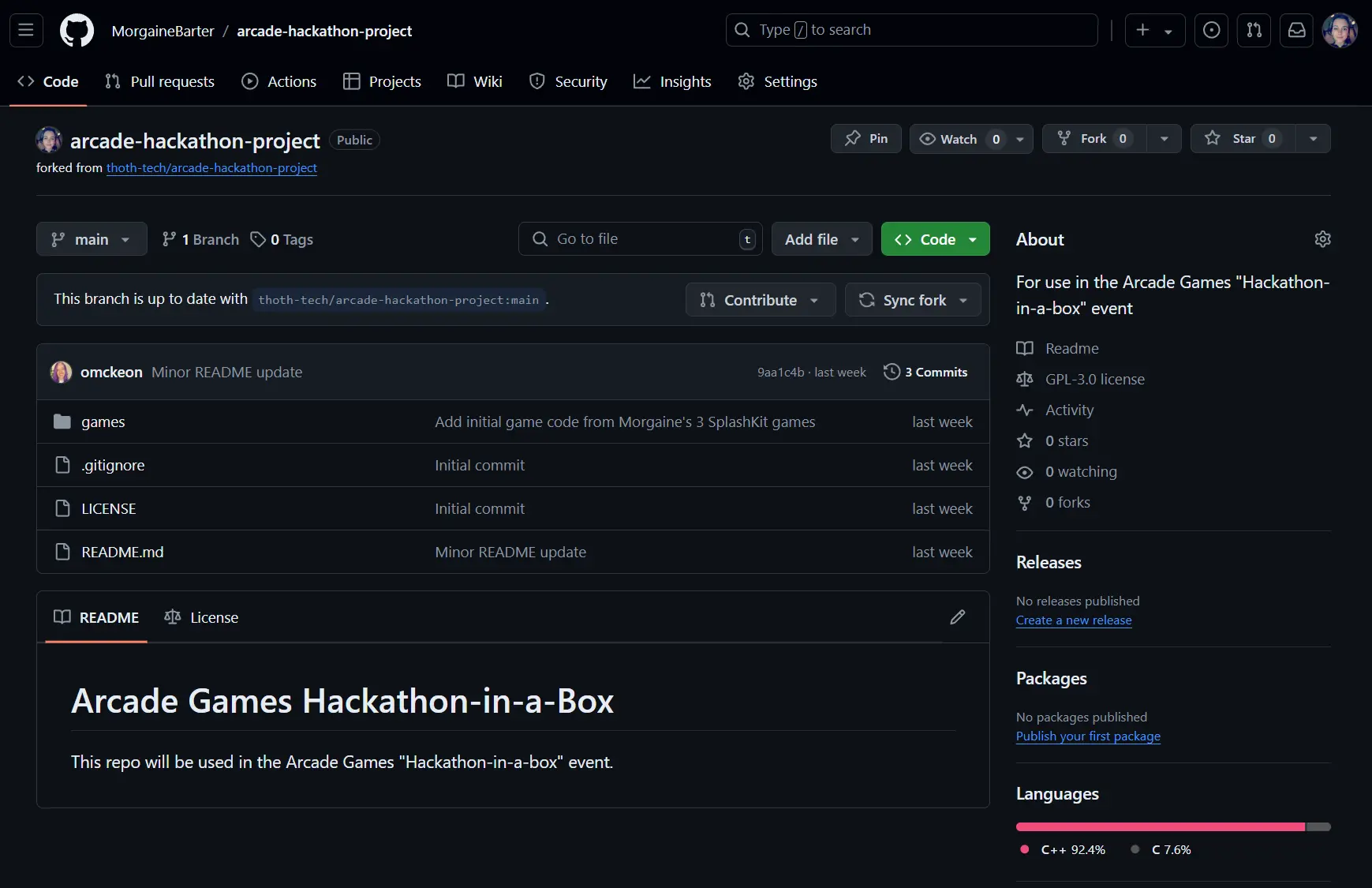Click the C++ 92.4% language entry

[1063, 850]
